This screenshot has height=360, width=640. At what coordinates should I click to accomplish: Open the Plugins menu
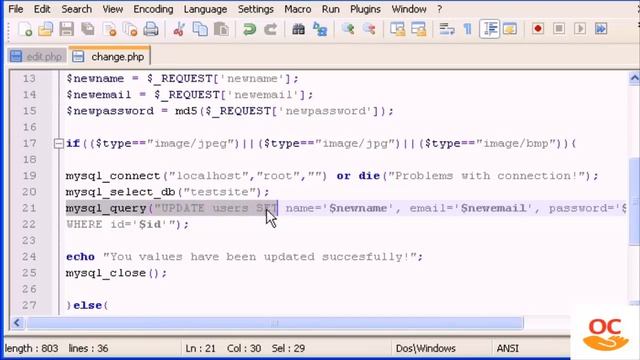coord(365,9)
